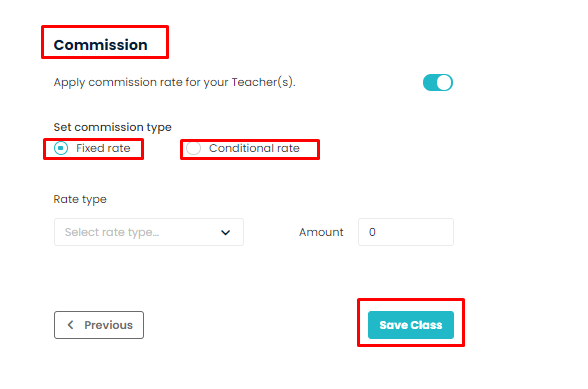Open the Select rate type dropdown
This screenshot has width=588, height=389.
tap(149, 232)
